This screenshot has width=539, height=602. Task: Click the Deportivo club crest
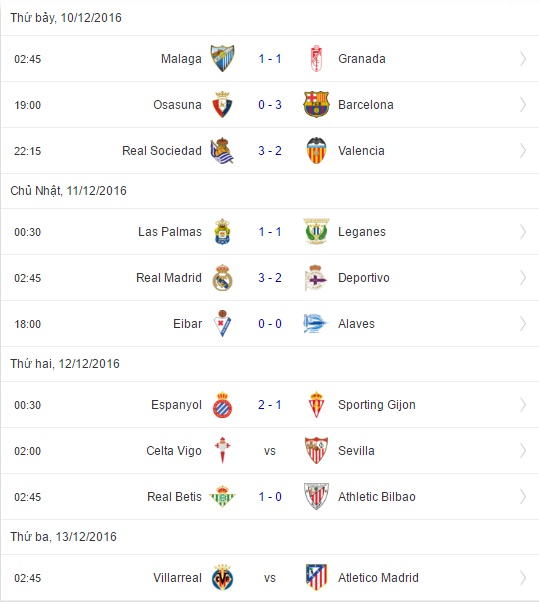point(316,278)
